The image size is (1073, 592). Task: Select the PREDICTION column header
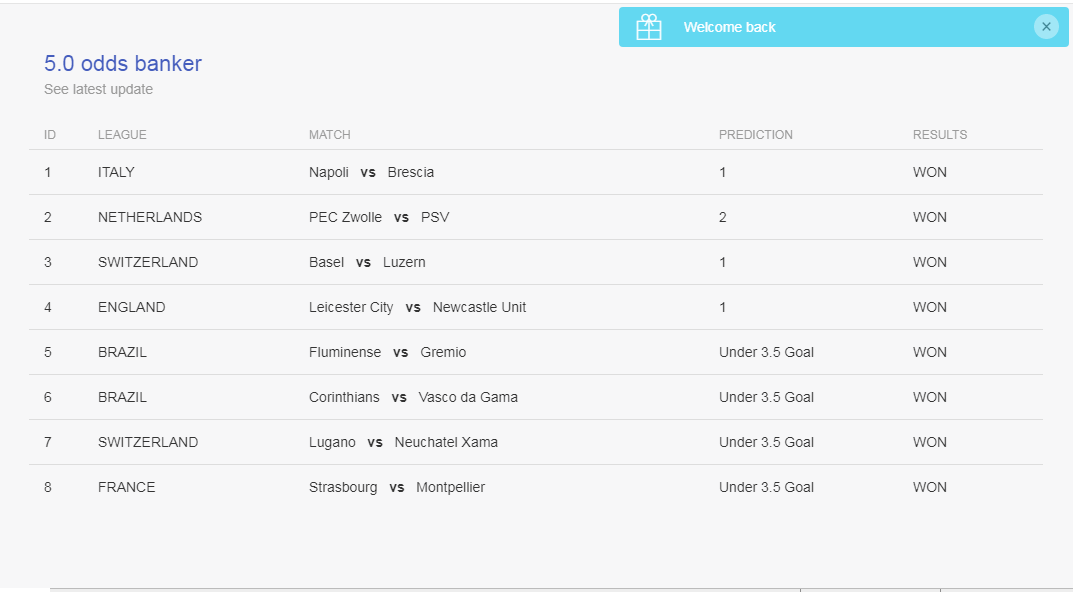755,135
